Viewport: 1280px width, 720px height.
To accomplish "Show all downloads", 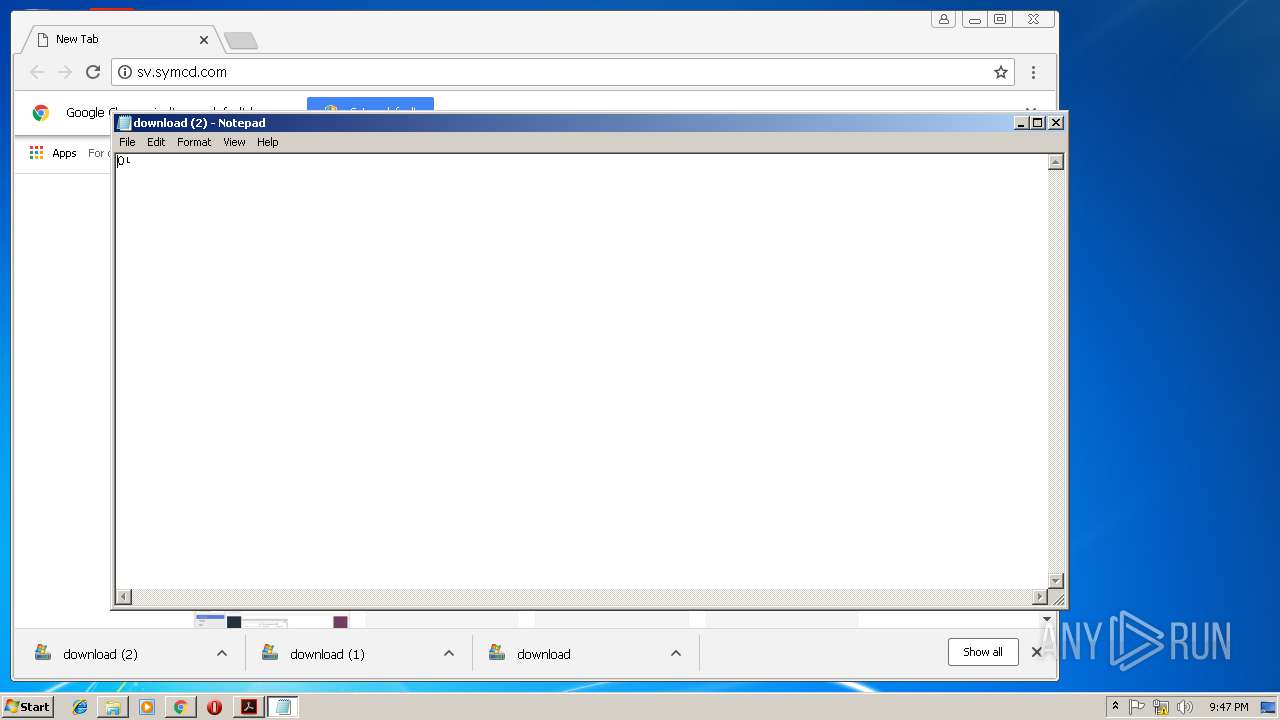I will point(983,652).
